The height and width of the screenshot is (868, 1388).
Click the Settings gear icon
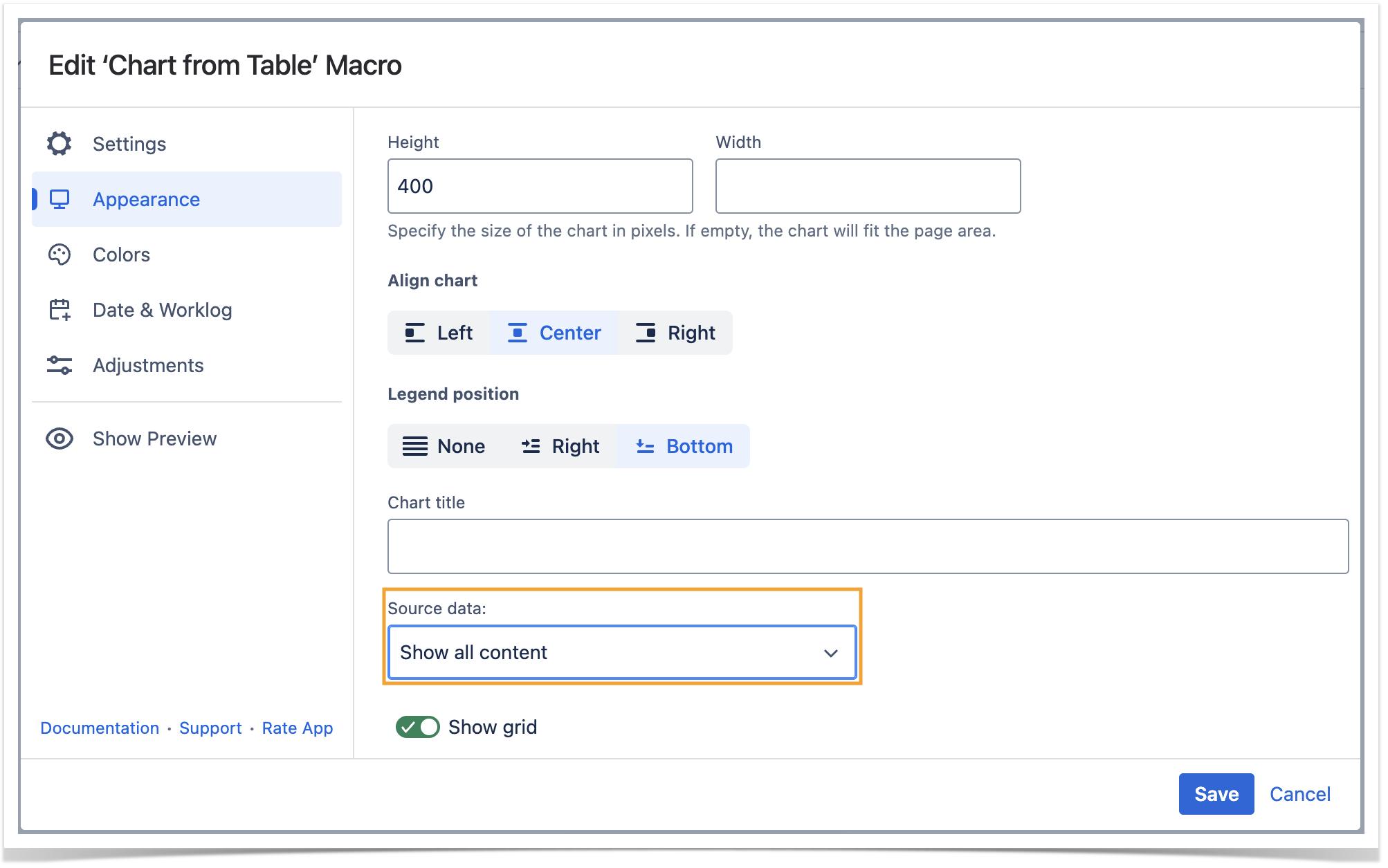click(60, 144)
